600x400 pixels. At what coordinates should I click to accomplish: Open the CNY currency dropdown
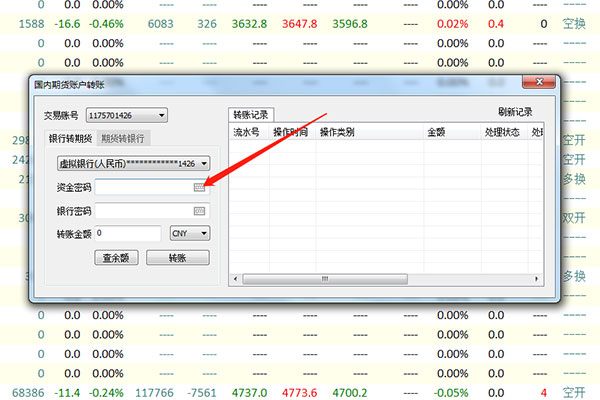tap(190, 233)
